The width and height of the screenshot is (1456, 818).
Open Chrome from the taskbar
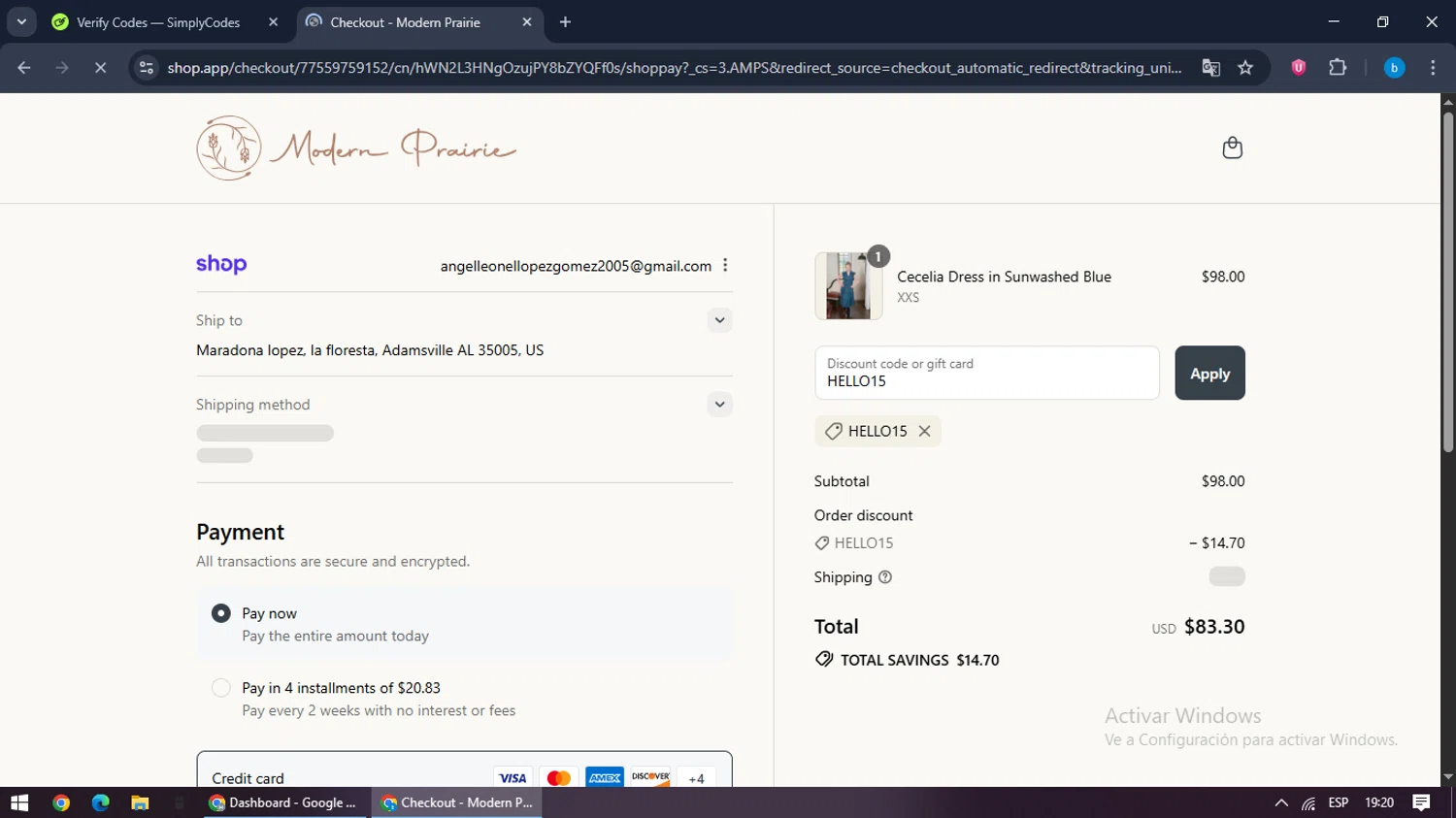[x=61, y=802]
